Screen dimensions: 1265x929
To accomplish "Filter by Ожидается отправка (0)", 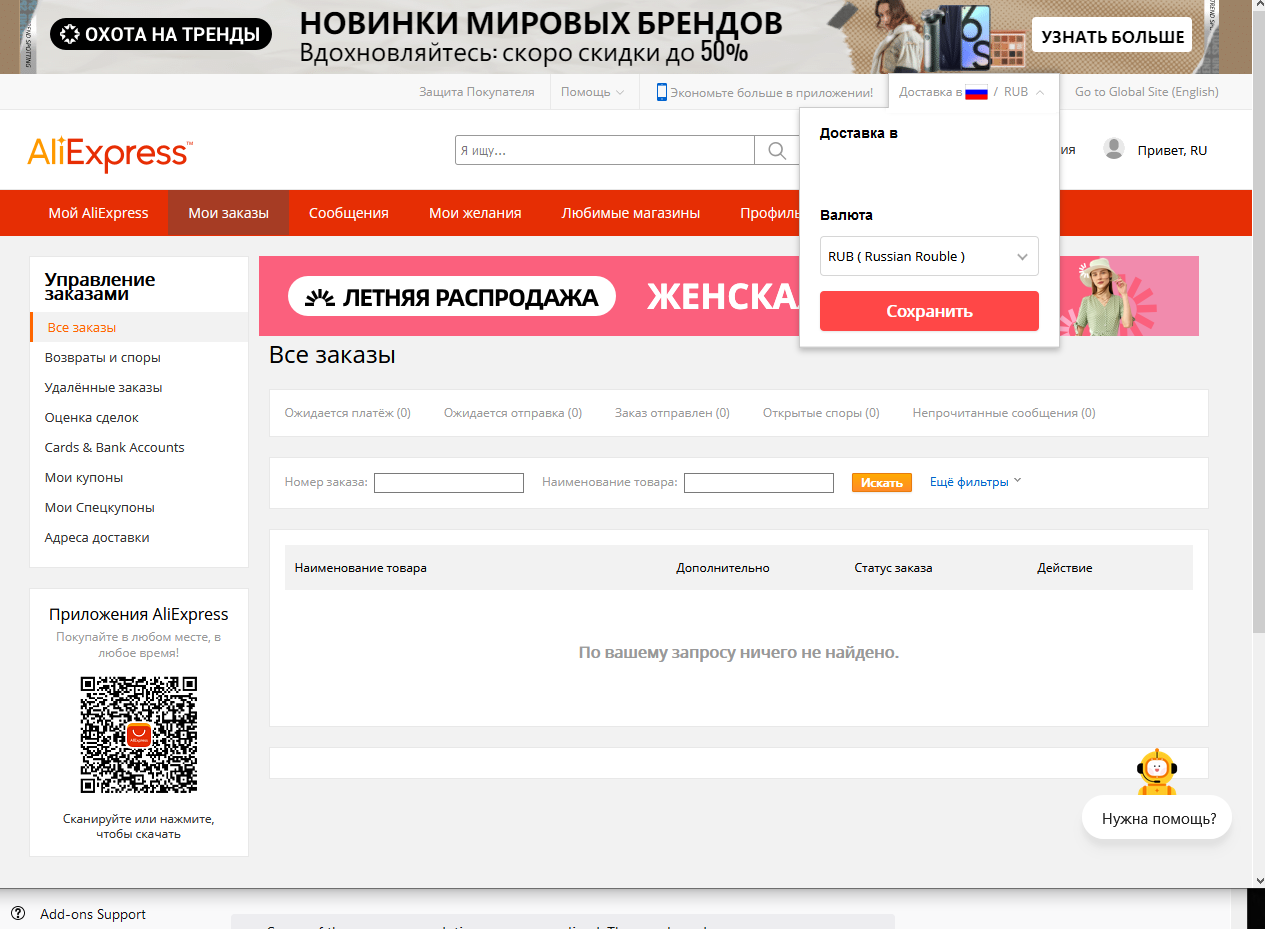I will click(513, 413).
